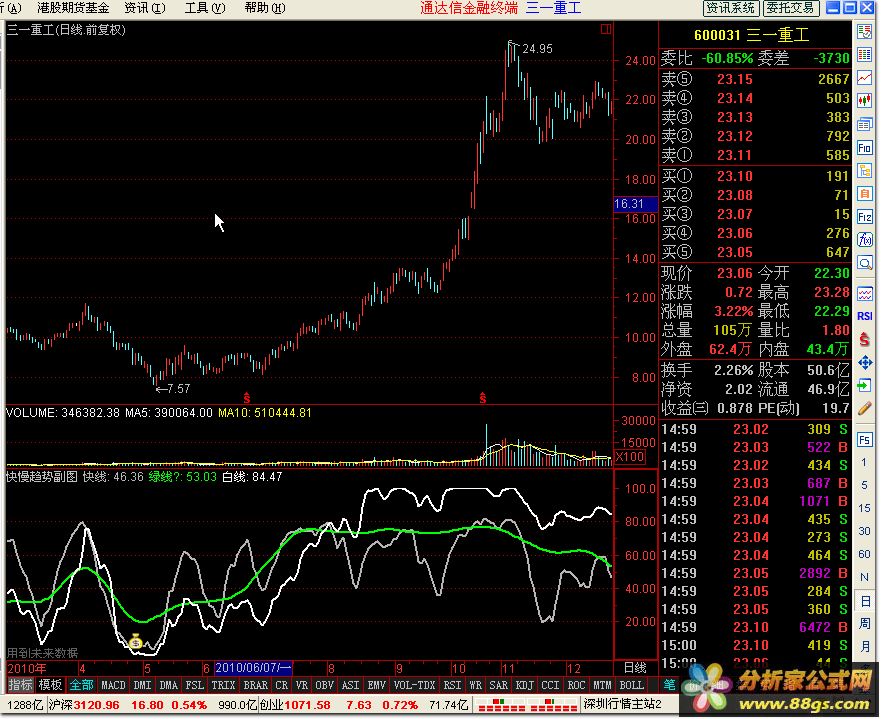
Task: Click the 24.95 high price label
Action: [x=537, y=49]
